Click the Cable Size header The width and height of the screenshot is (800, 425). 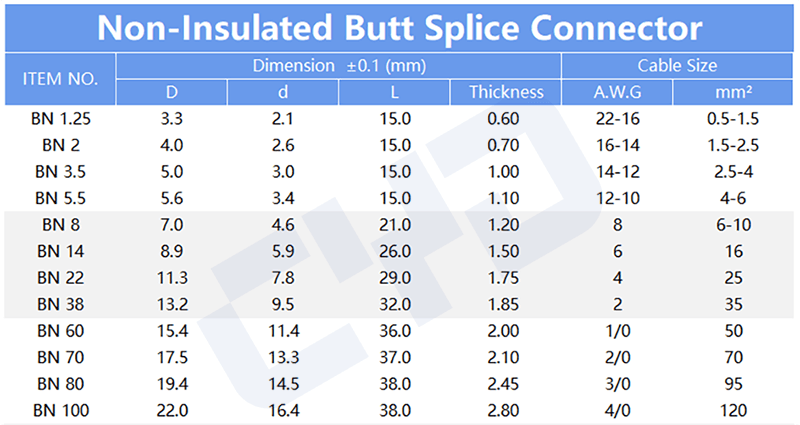(678, 67)
